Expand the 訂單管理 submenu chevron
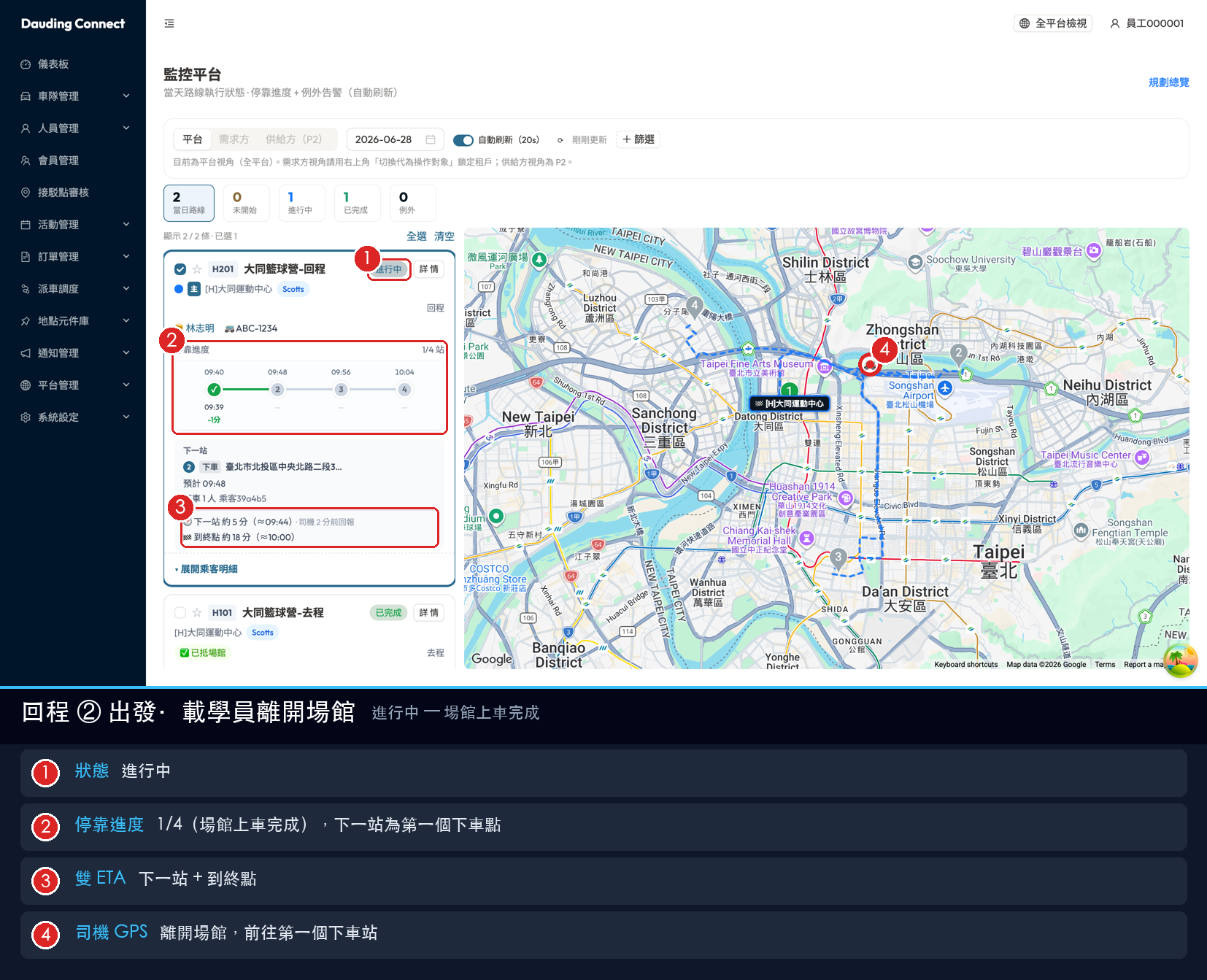 click(126, 257)
